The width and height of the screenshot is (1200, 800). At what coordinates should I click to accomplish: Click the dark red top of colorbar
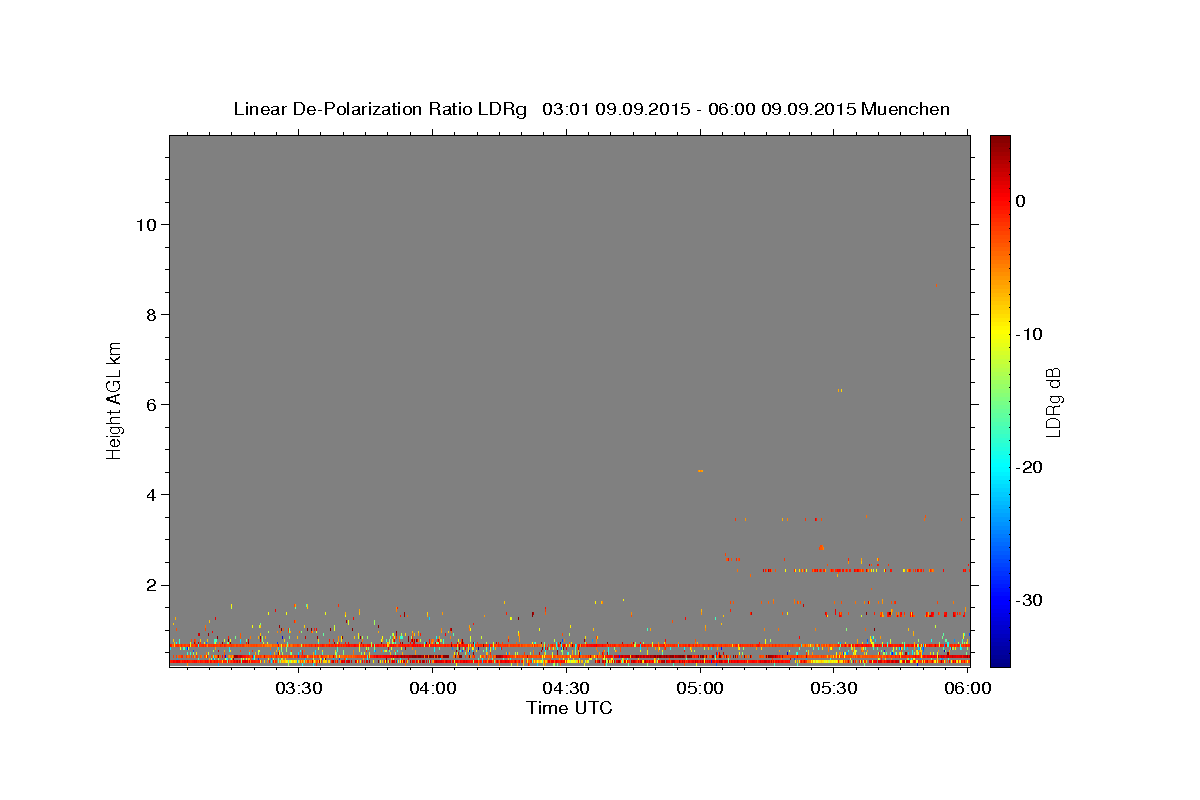pyautogui.click(x=1000, y=143)
